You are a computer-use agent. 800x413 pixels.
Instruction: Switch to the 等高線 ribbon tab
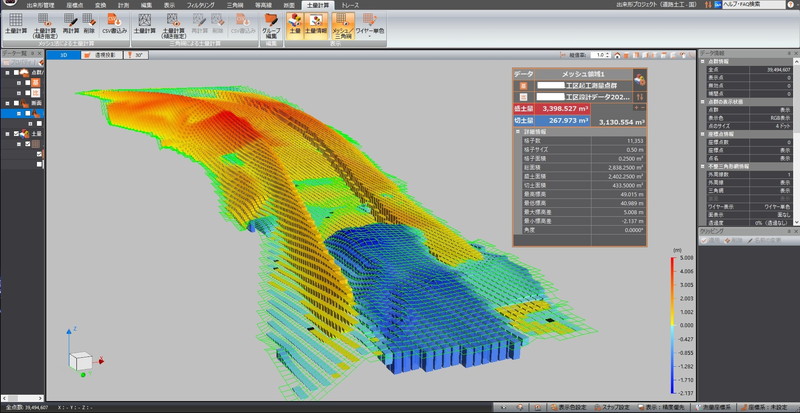(265, 5)
